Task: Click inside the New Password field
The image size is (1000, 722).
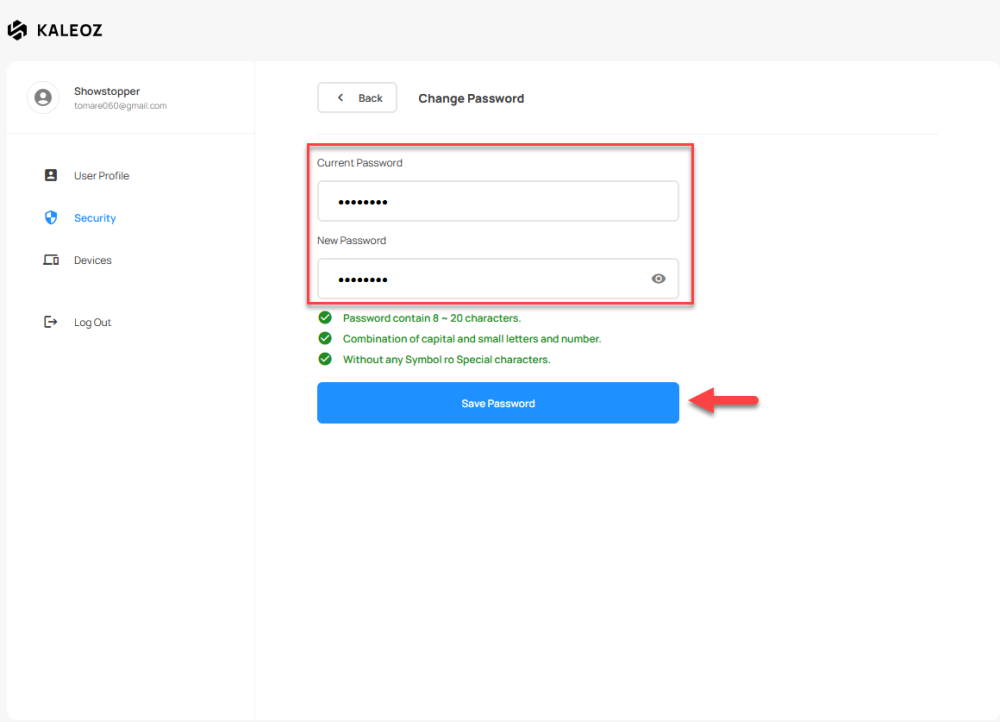Action: click(480, 279)
